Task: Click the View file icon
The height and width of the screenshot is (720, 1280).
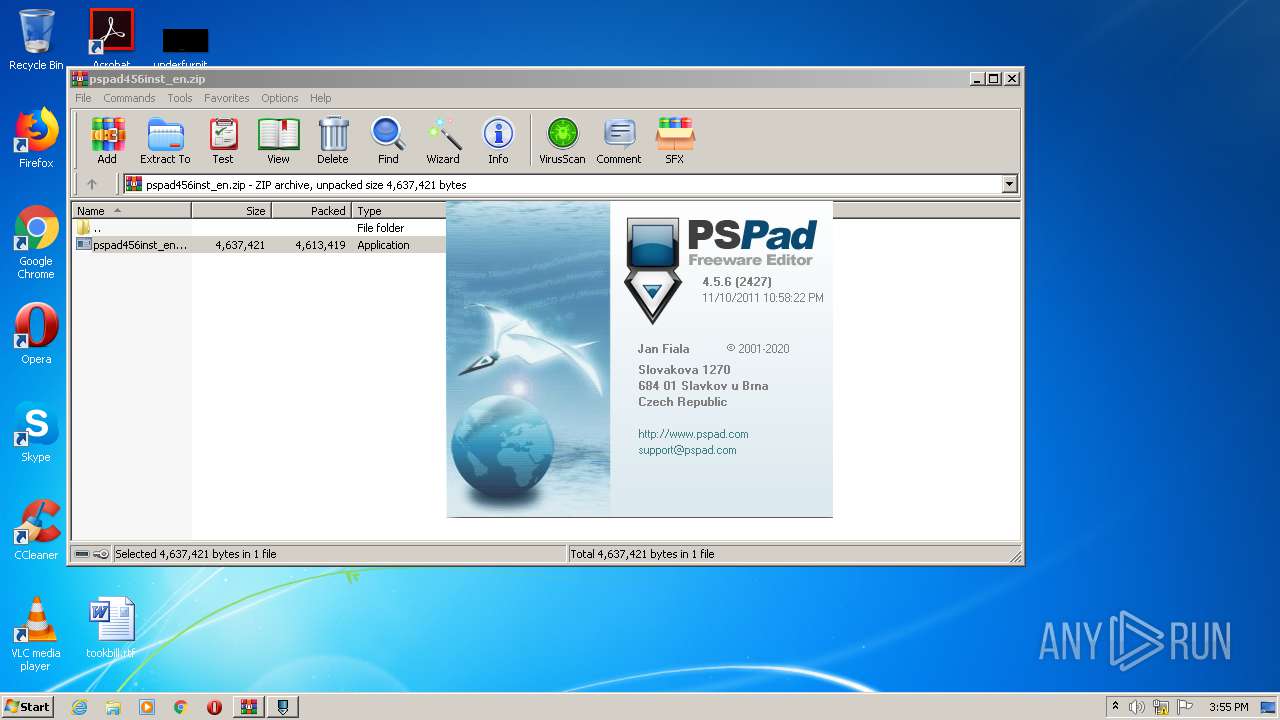Action: click(278, 140)
